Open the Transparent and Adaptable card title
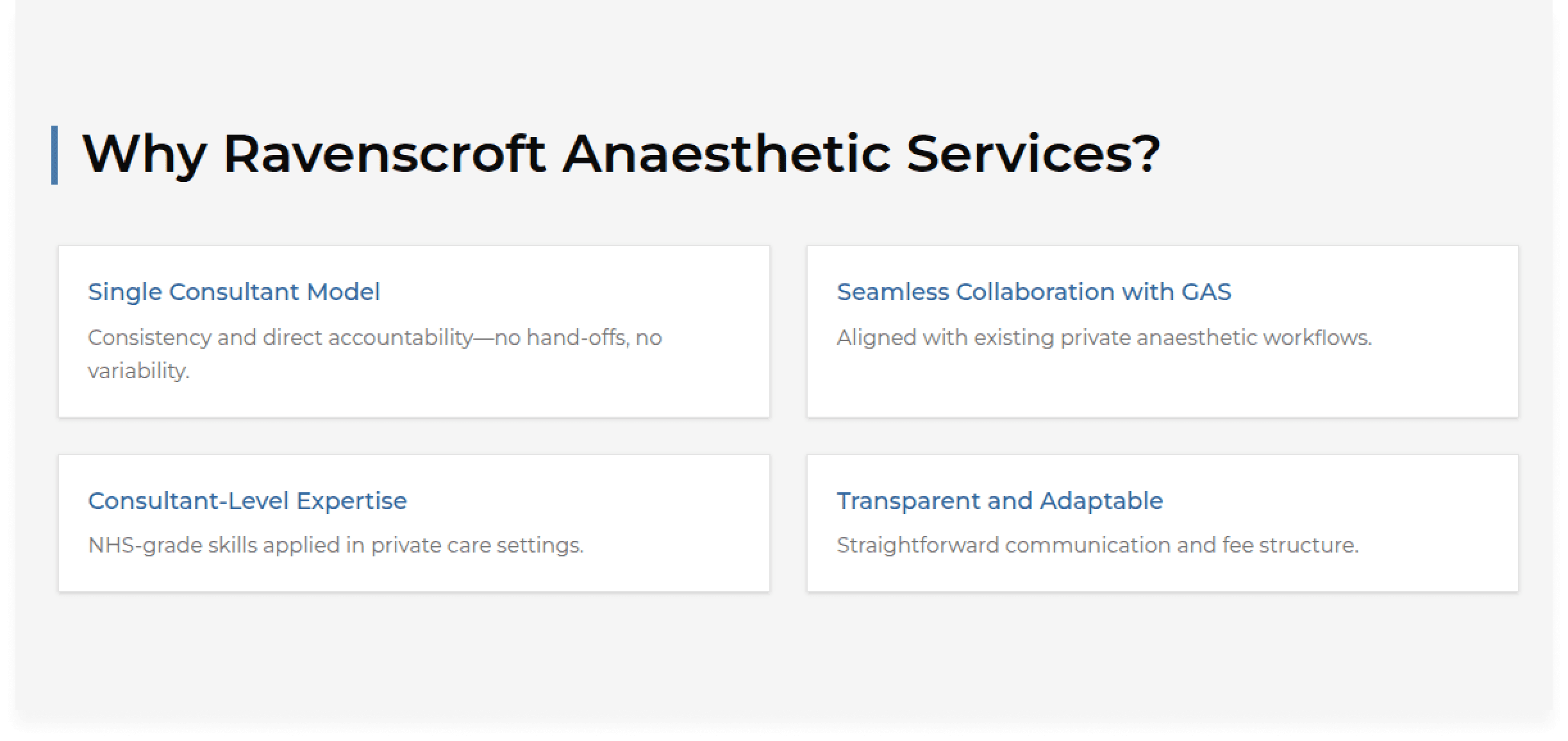 tap(999, 501)
